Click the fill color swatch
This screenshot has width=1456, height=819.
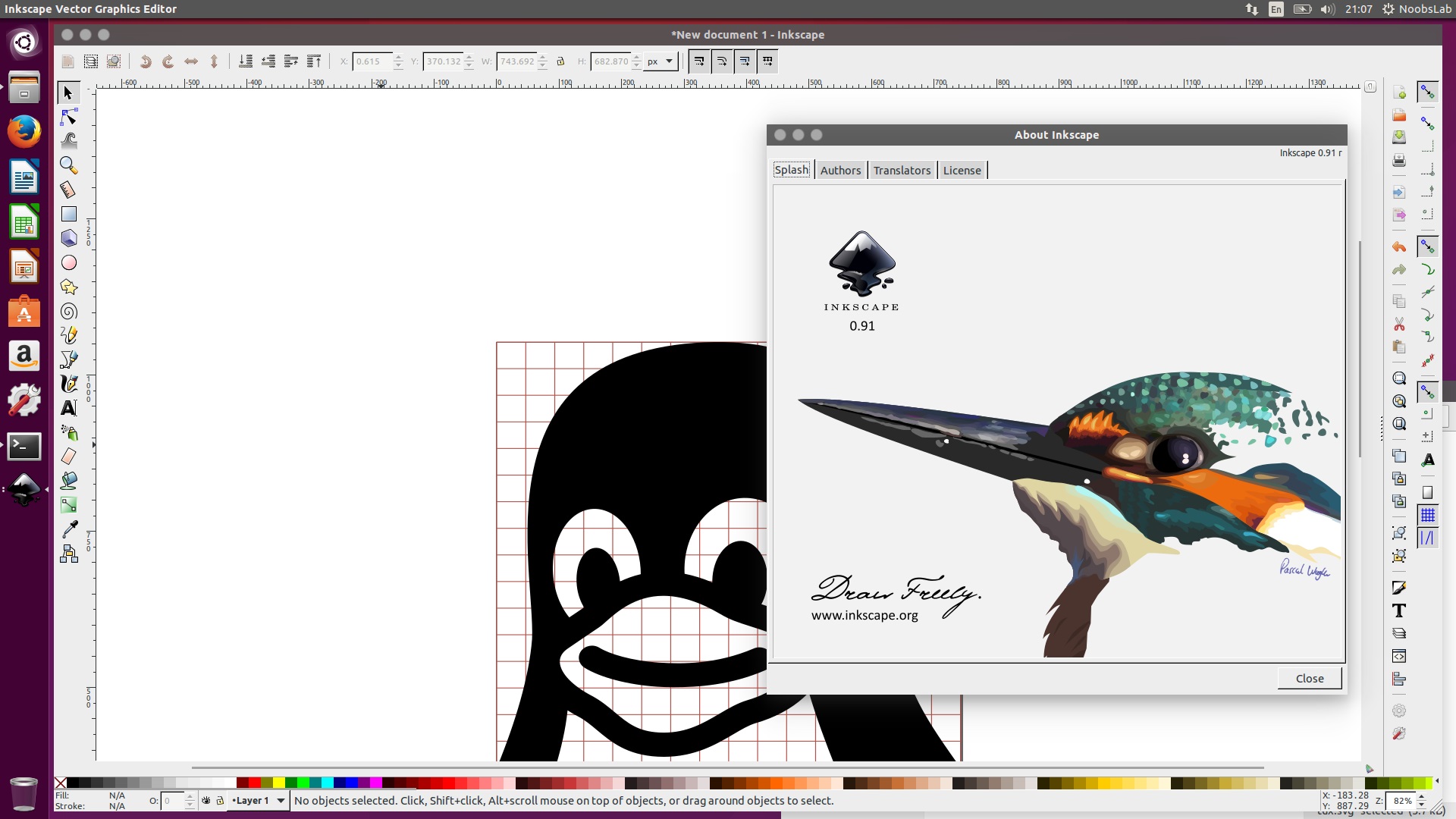click(117, 794)
